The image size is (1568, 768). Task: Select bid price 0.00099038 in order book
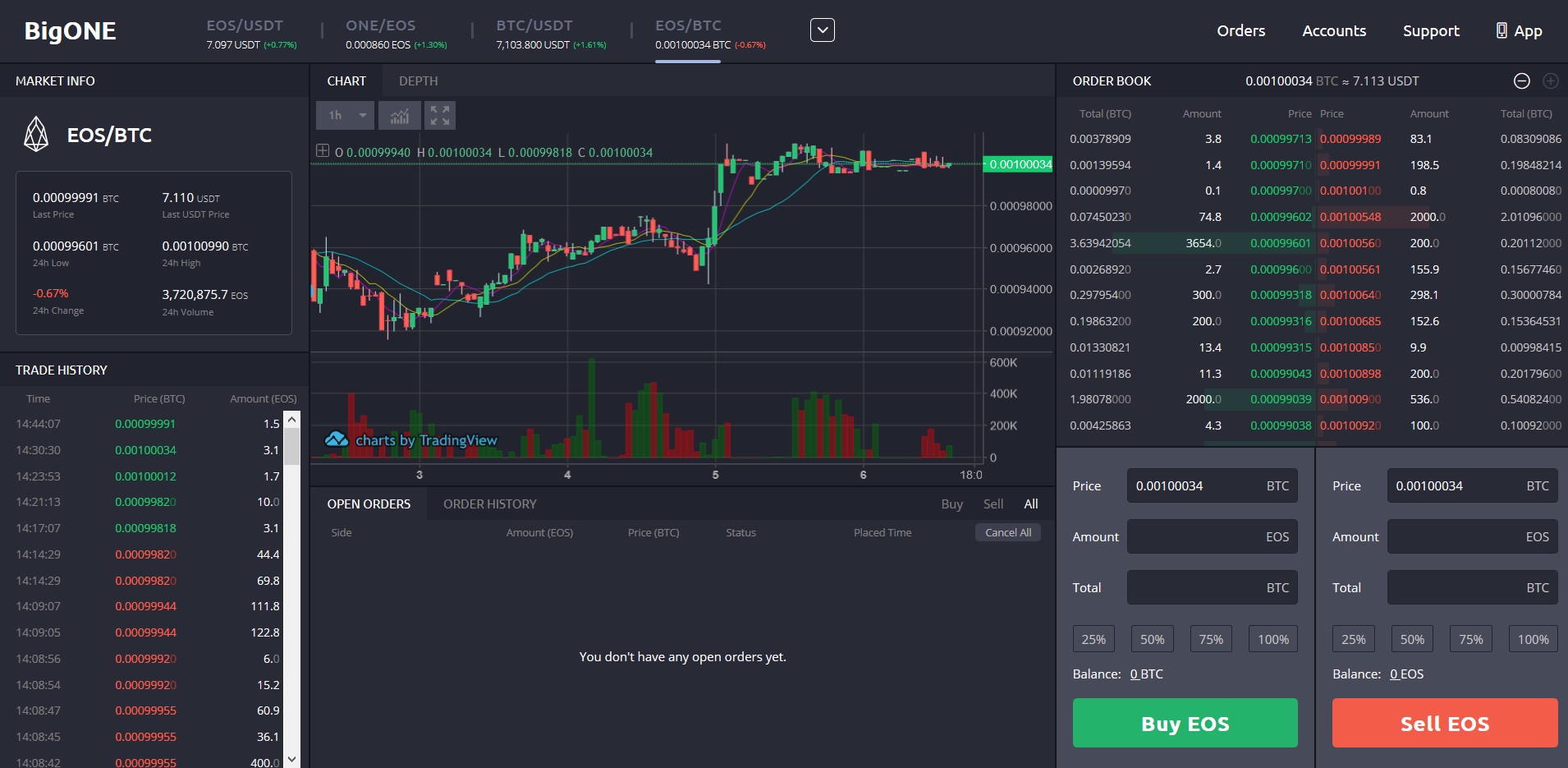[x=1281, y=425]
